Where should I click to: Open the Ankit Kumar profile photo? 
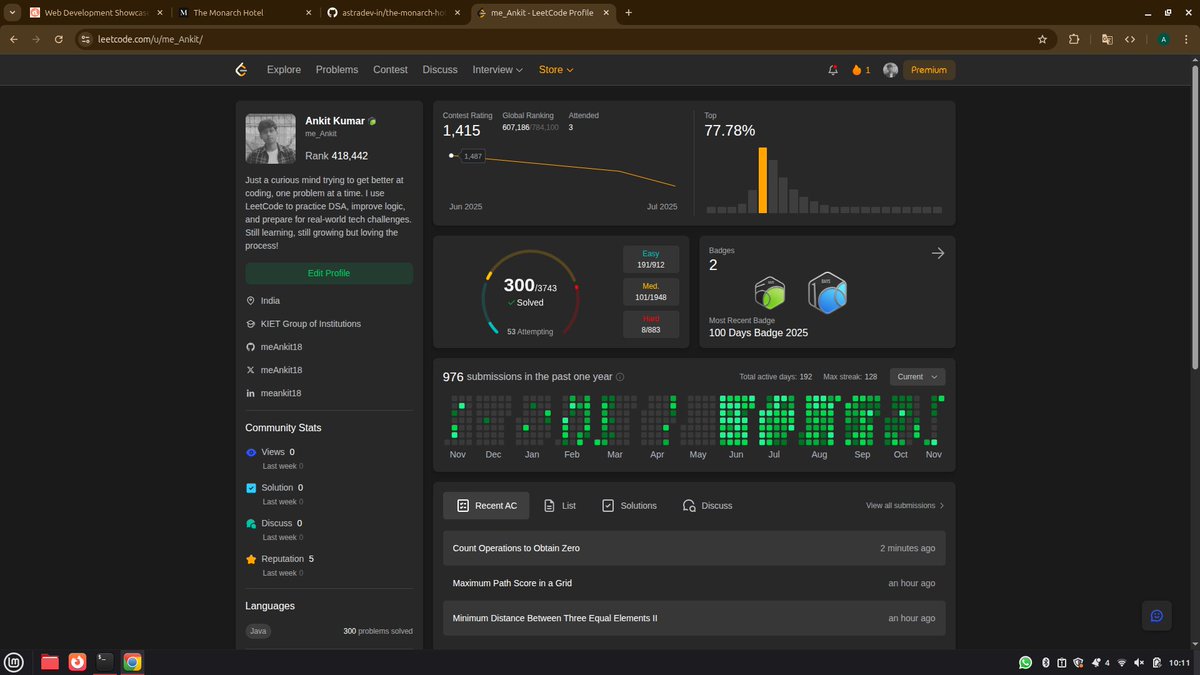coord(271,139)
